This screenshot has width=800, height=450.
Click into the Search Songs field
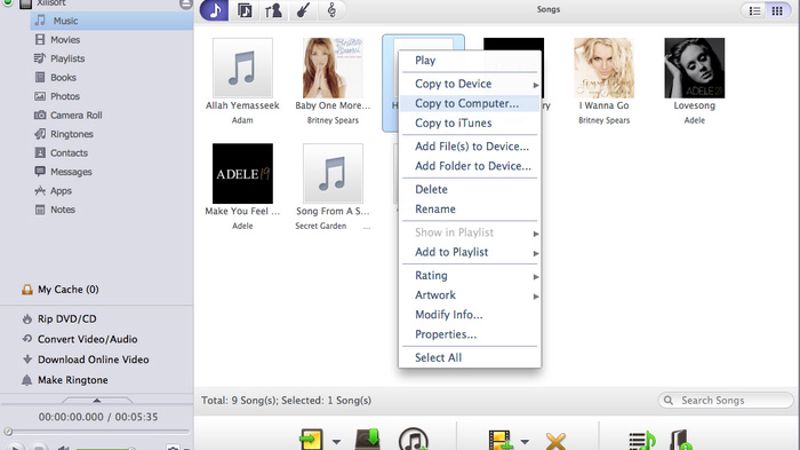(726, 401)
